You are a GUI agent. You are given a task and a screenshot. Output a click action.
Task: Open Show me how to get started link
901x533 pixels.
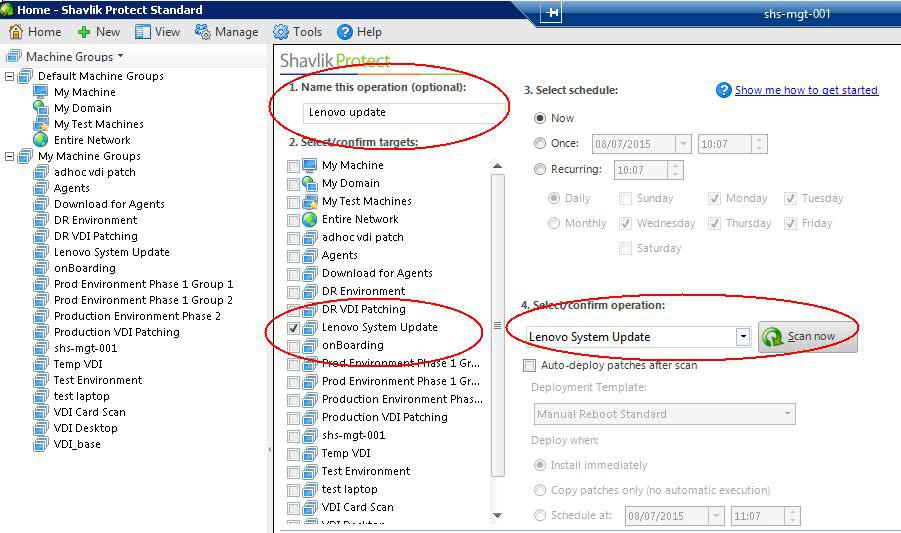click(x=806, y=90)
